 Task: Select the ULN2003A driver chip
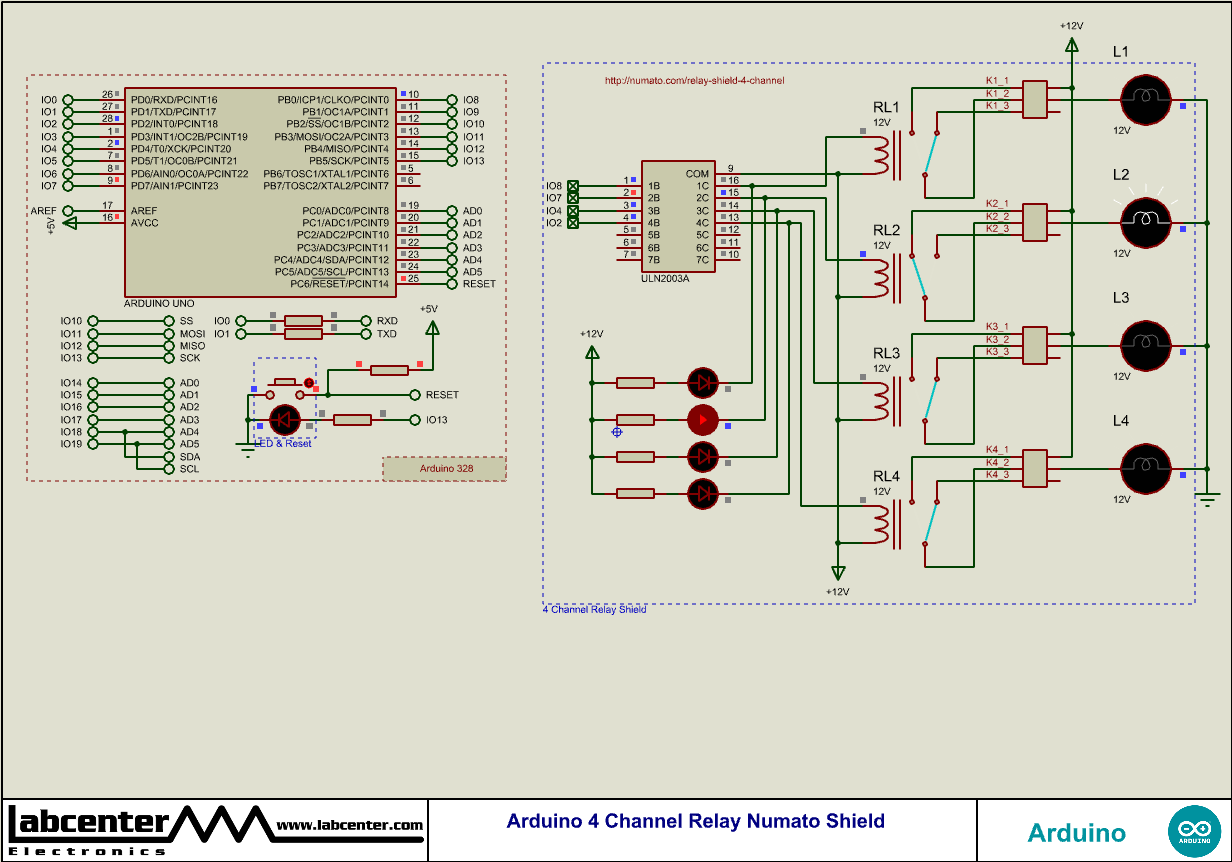click(678, 218)
